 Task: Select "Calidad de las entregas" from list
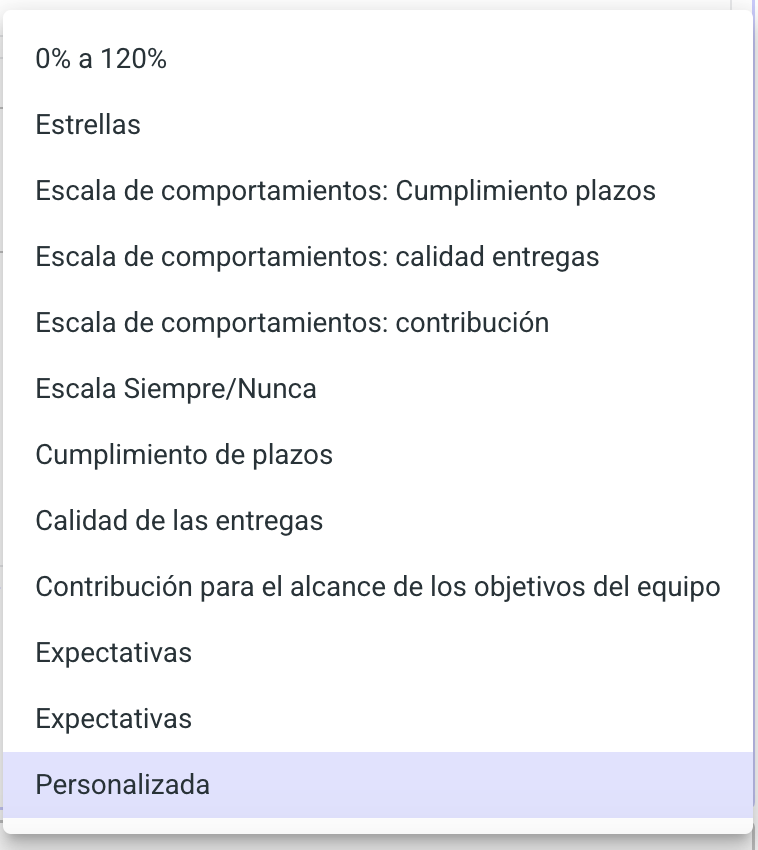(x=179, y=521)
